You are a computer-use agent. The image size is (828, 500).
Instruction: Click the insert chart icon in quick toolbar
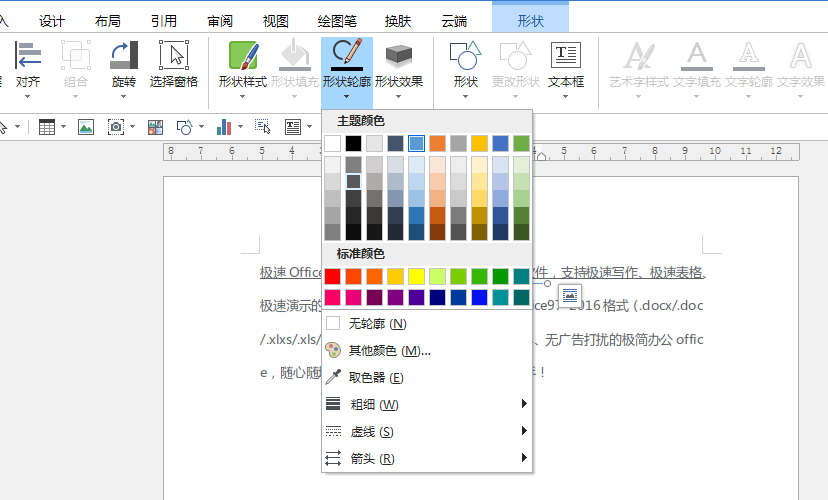tap(224, 127)
